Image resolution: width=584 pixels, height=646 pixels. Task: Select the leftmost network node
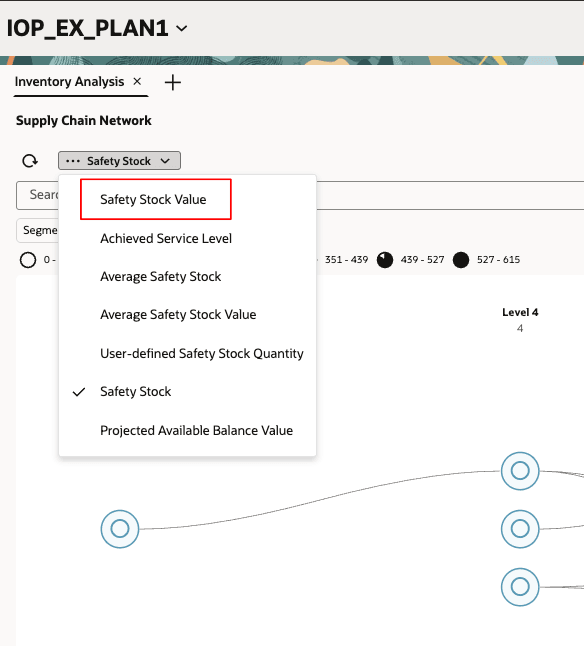120,529
